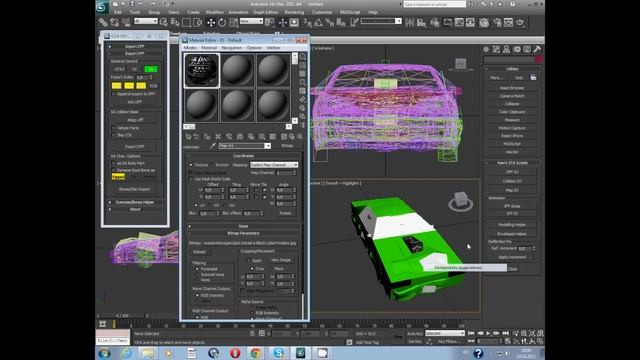Click Go to Parent icon in Material Editor
This screenshot has width=640, height=360.
tap(291, 137)
